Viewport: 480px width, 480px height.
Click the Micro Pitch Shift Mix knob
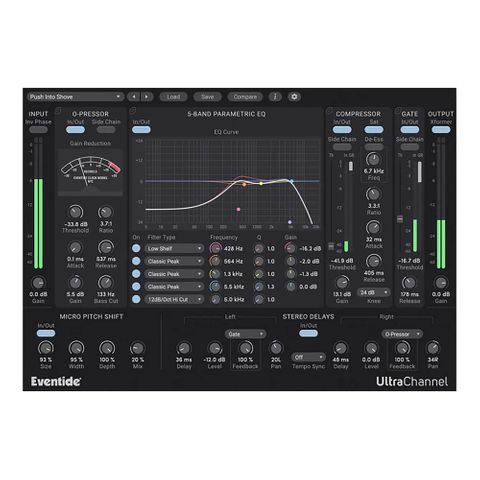tap(137, 348)
